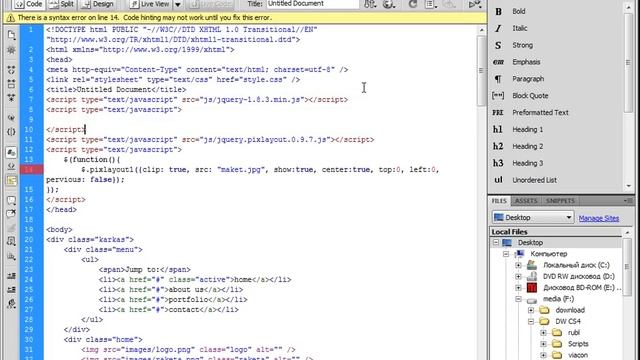The image size is (640, 360).
Task: Collapse the DW CS4 folder
Action: (531, 321)
